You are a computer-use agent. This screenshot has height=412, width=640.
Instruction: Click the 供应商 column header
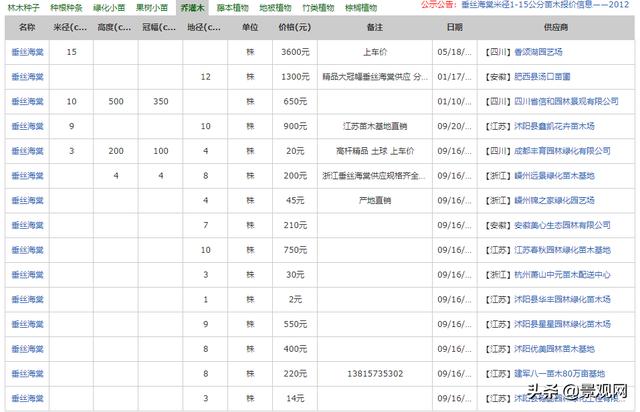pos(556,27)
